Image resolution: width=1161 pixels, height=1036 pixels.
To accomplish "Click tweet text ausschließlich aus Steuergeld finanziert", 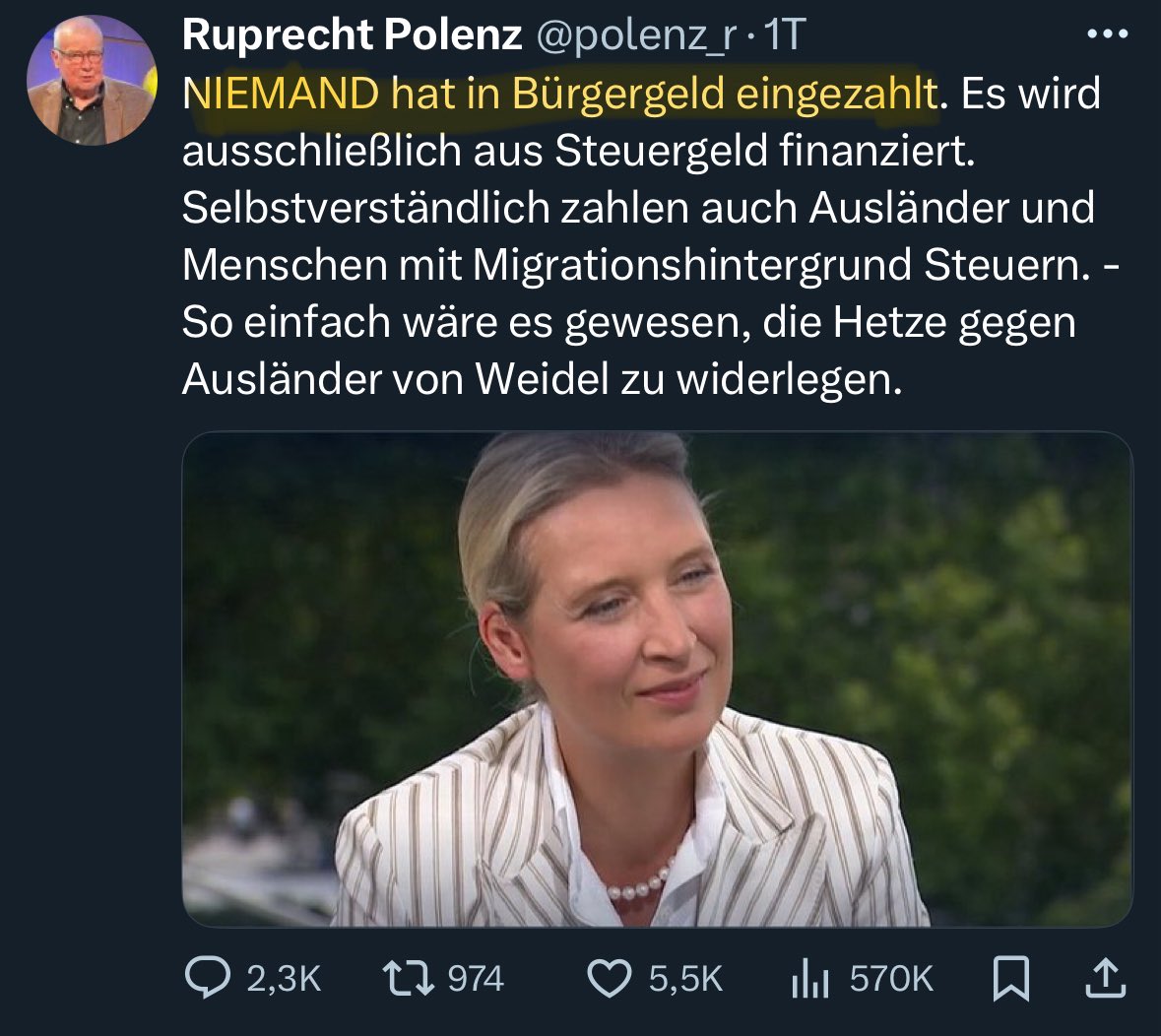I will 578,151.
